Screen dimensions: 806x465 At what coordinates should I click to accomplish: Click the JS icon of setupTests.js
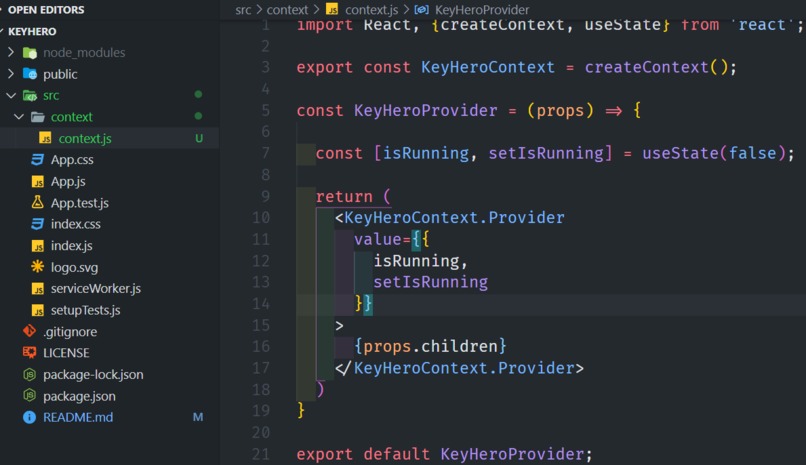[38, 310]
